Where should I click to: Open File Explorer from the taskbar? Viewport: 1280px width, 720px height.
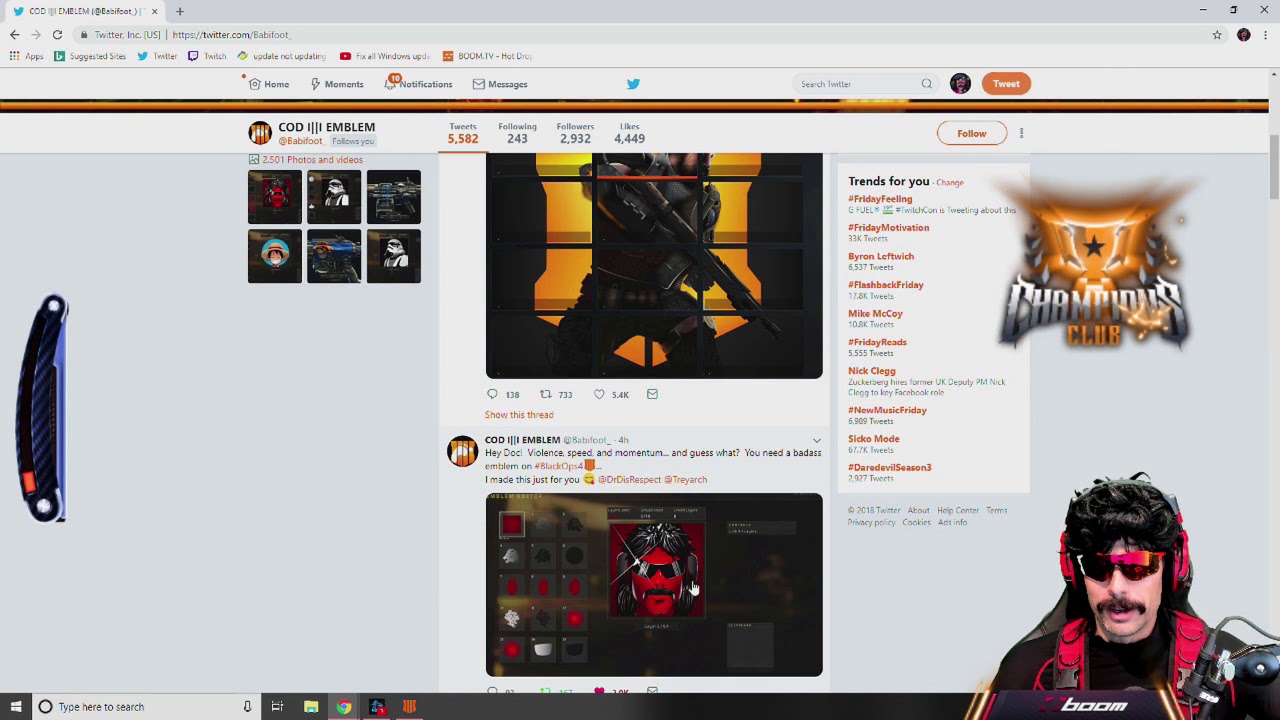(x=311, y=707)
